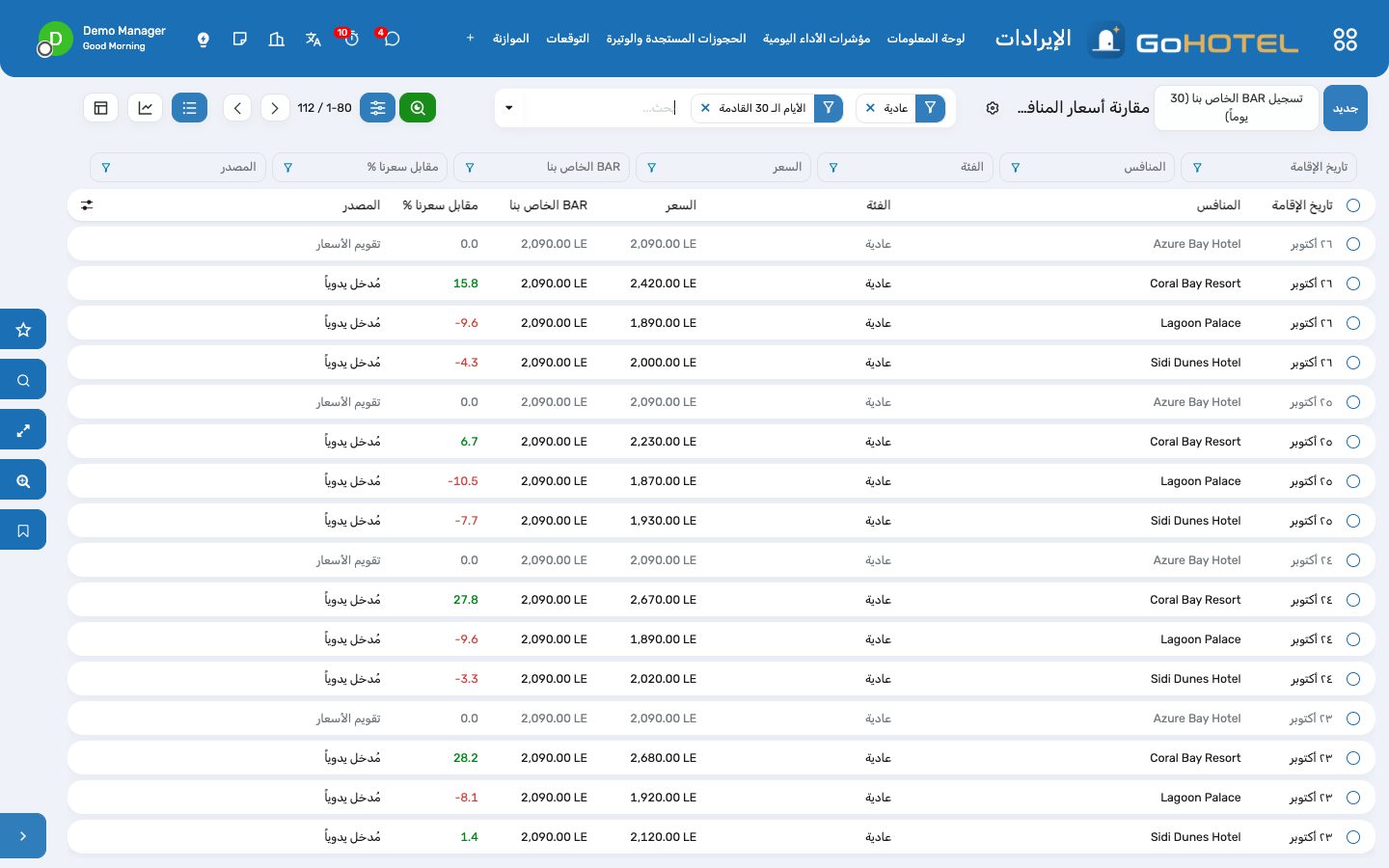Switch to list view
Image resolution: width=1389 pixels, height=868 pixels.
point(189,108)
